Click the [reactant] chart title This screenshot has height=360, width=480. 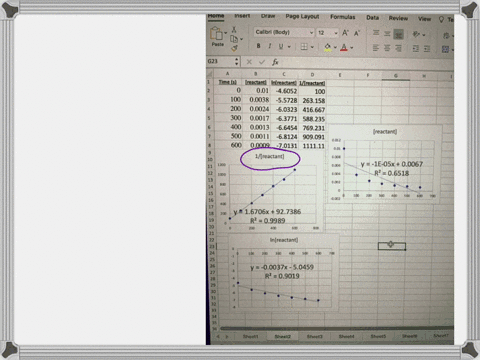[x=385, y=131]
